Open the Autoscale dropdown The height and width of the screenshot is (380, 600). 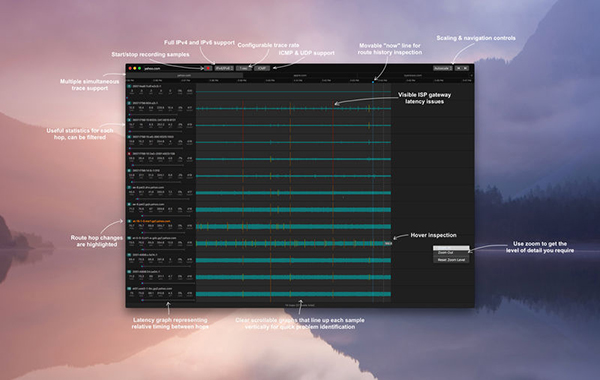coord(443,68)
